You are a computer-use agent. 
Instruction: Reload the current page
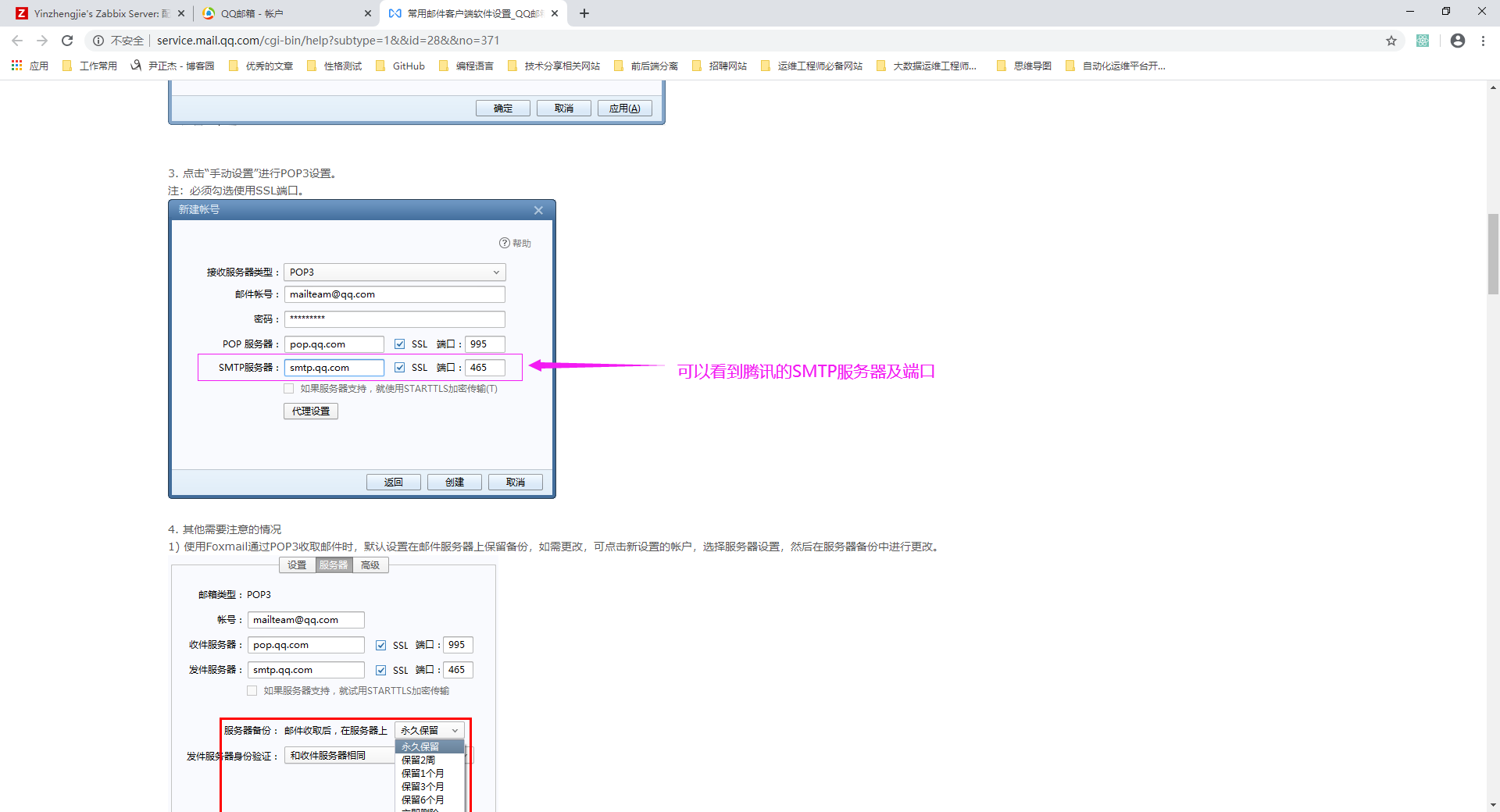67,41
